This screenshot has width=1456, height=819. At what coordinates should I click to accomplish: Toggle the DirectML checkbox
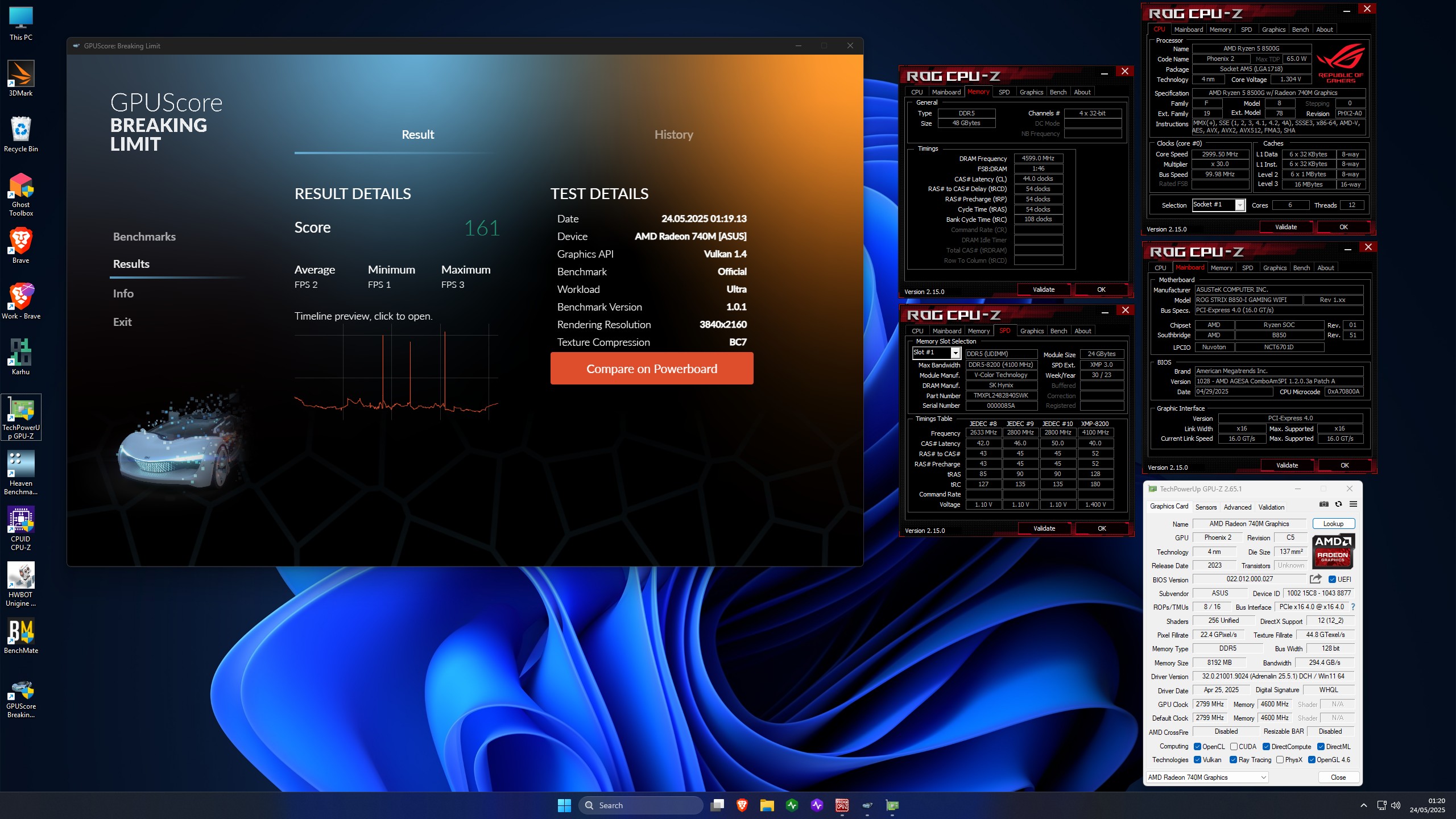[1321, 747]
